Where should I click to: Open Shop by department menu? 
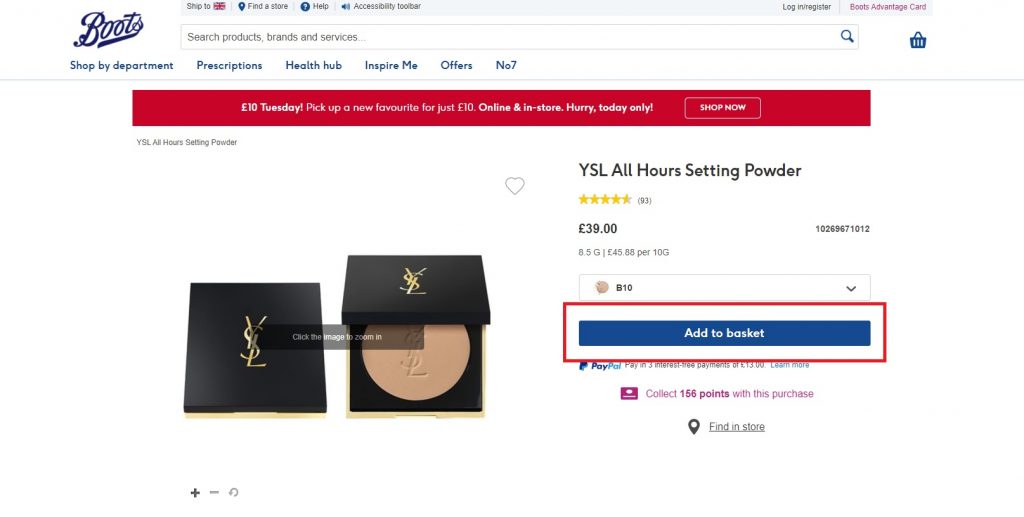121,66
